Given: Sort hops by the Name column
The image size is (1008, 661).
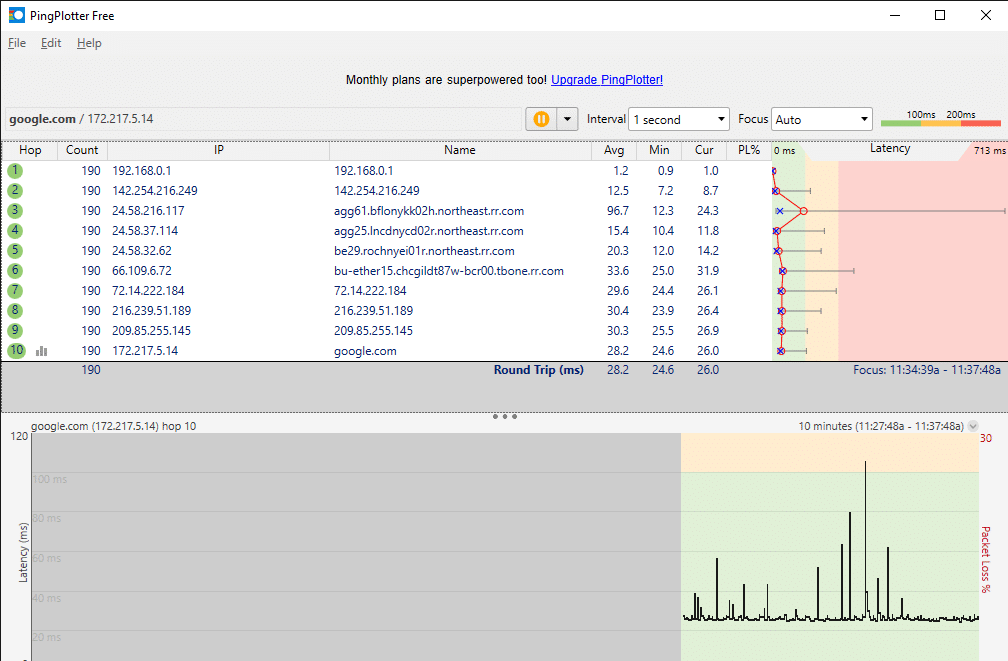Looking at the screenshot, I should coord(459,150).
